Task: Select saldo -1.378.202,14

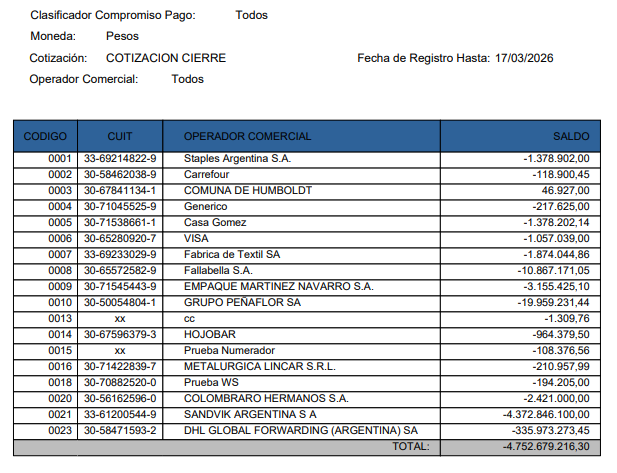Action: 556,222
